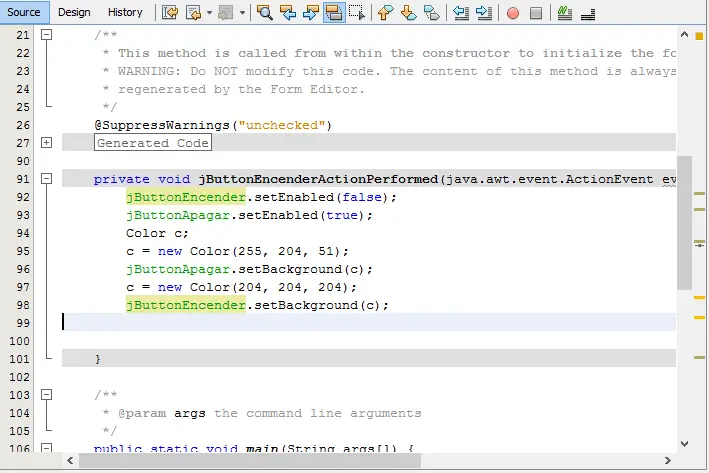This screenshot has width=709, height=473.
Task: Click setEnabled(false) on line 92
Action: pyautogui.click(x=321, y=197)
